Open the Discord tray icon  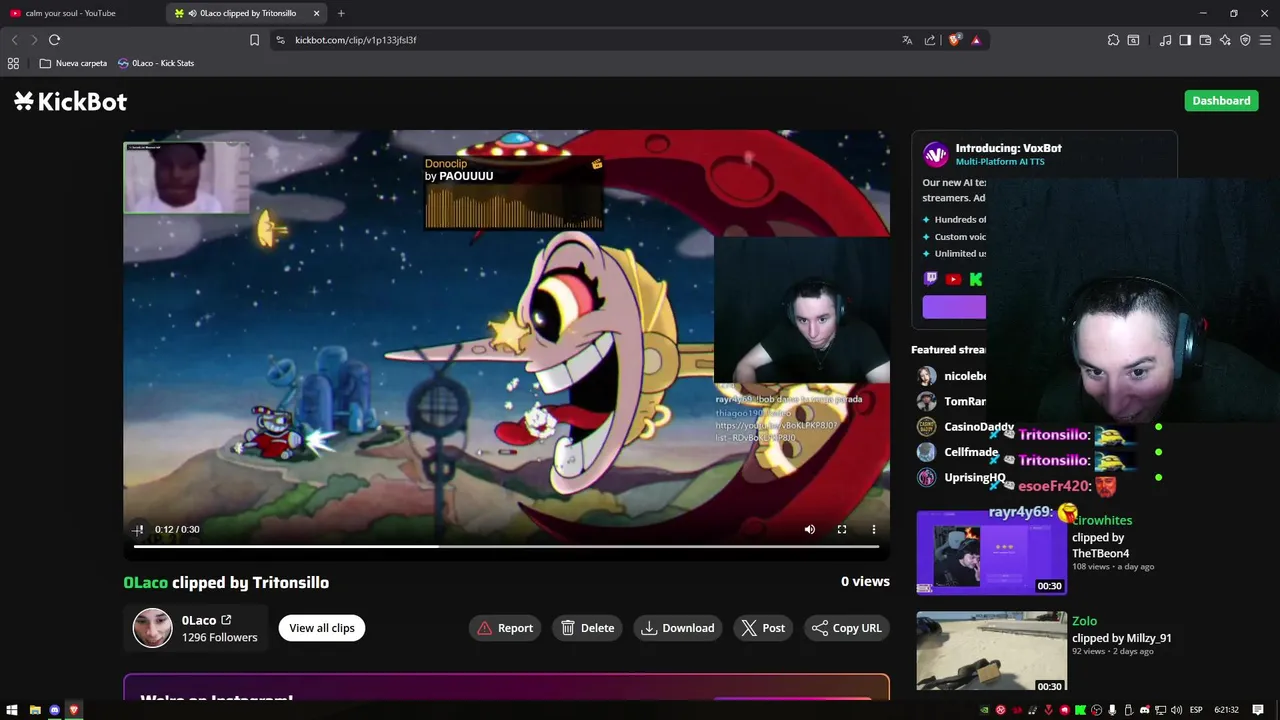pyautogui.click(x=1145, y=710)
